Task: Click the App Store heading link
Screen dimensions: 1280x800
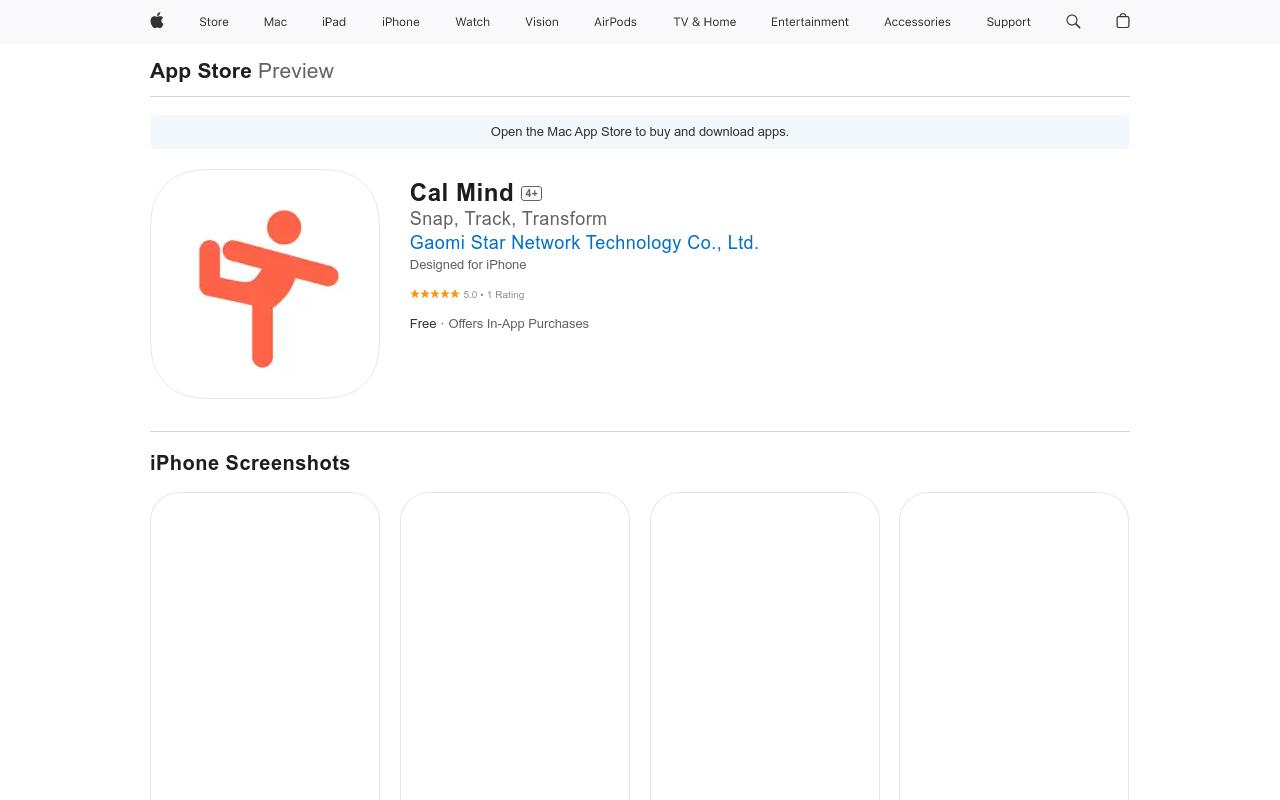Action: tap(201, 71)
